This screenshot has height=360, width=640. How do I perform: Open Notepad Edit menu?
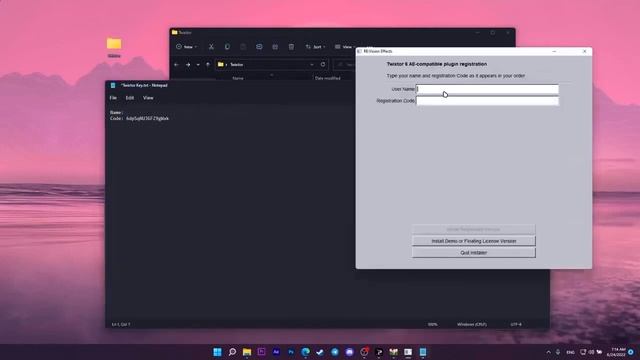coord(130,98)
